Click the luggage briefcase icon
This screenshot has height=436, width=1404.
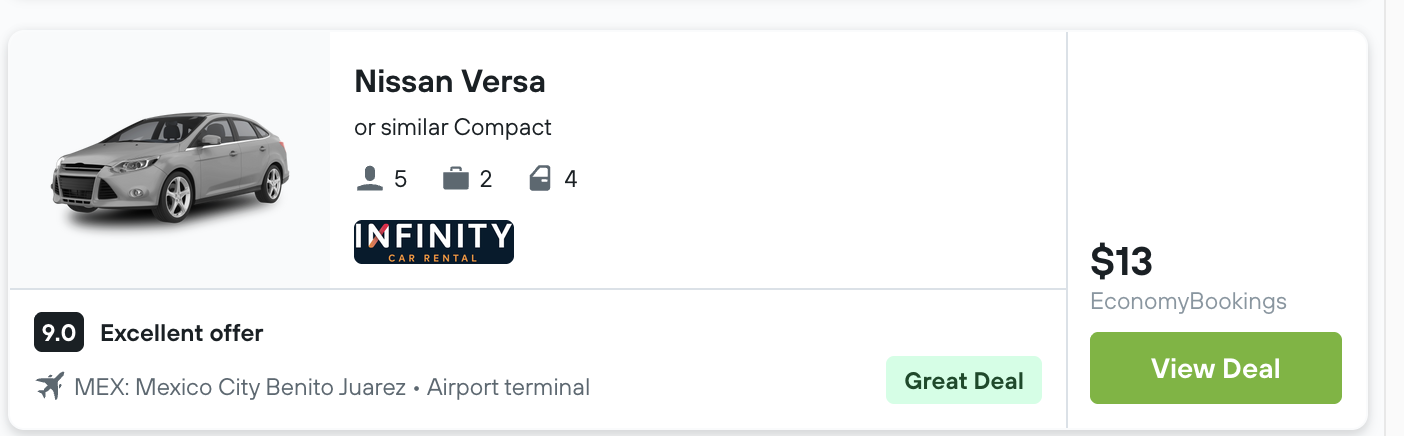[x=456, y=180]
